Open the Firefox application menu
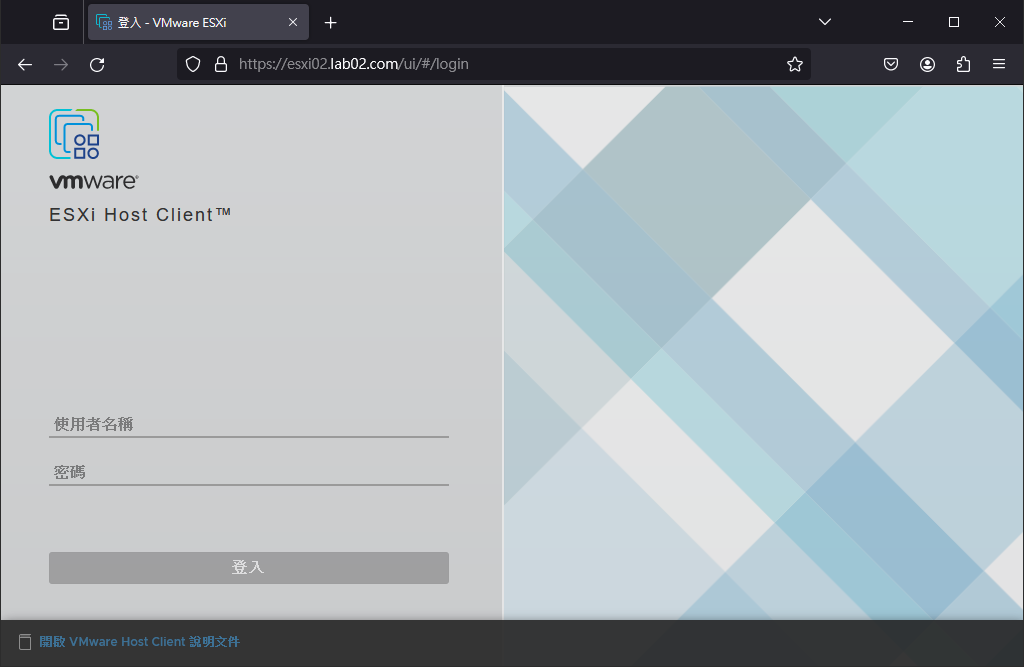Screen dimensions: 1024x667 (x=999, y=64)
